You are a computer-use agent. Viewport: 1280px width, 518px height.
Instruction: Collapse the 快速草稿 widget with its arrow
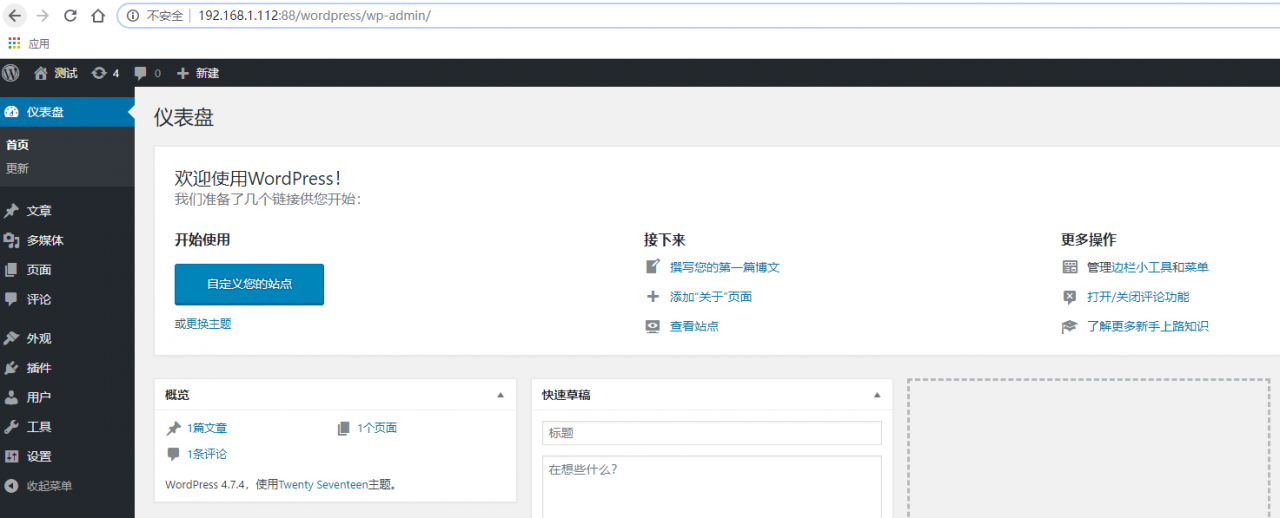877,395
